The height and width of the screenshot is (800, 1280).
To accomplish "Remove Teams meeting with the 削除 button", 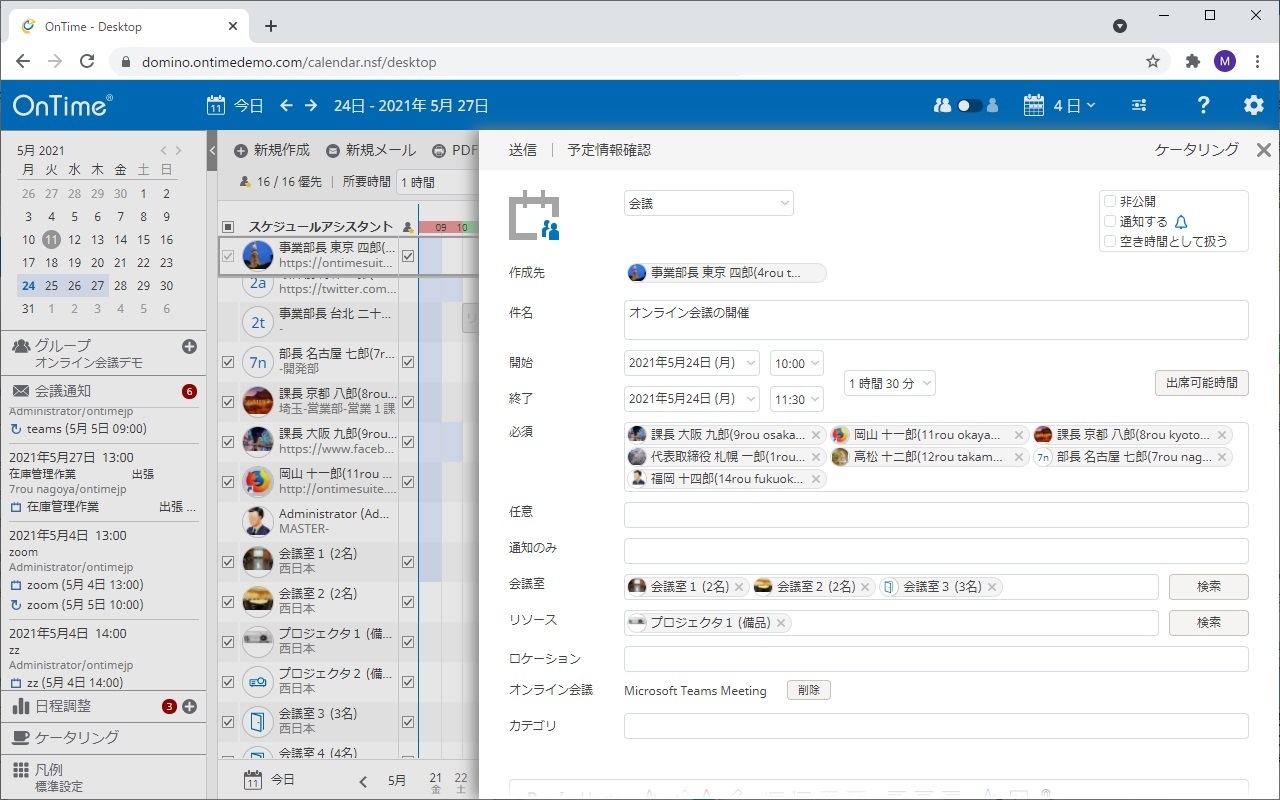I will 808,690.
